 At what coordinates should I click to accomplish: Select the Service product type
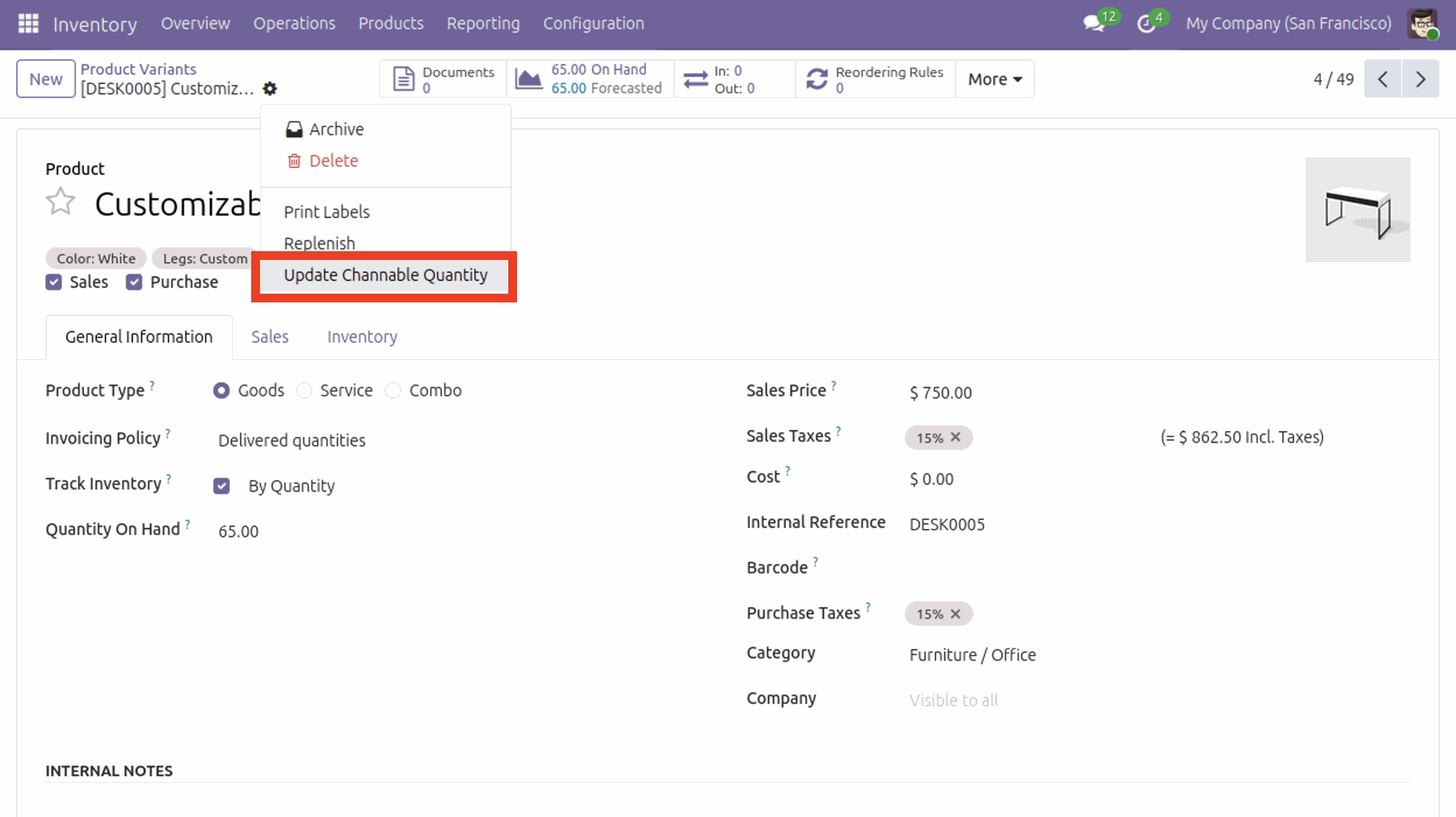[x=305, y=390]
